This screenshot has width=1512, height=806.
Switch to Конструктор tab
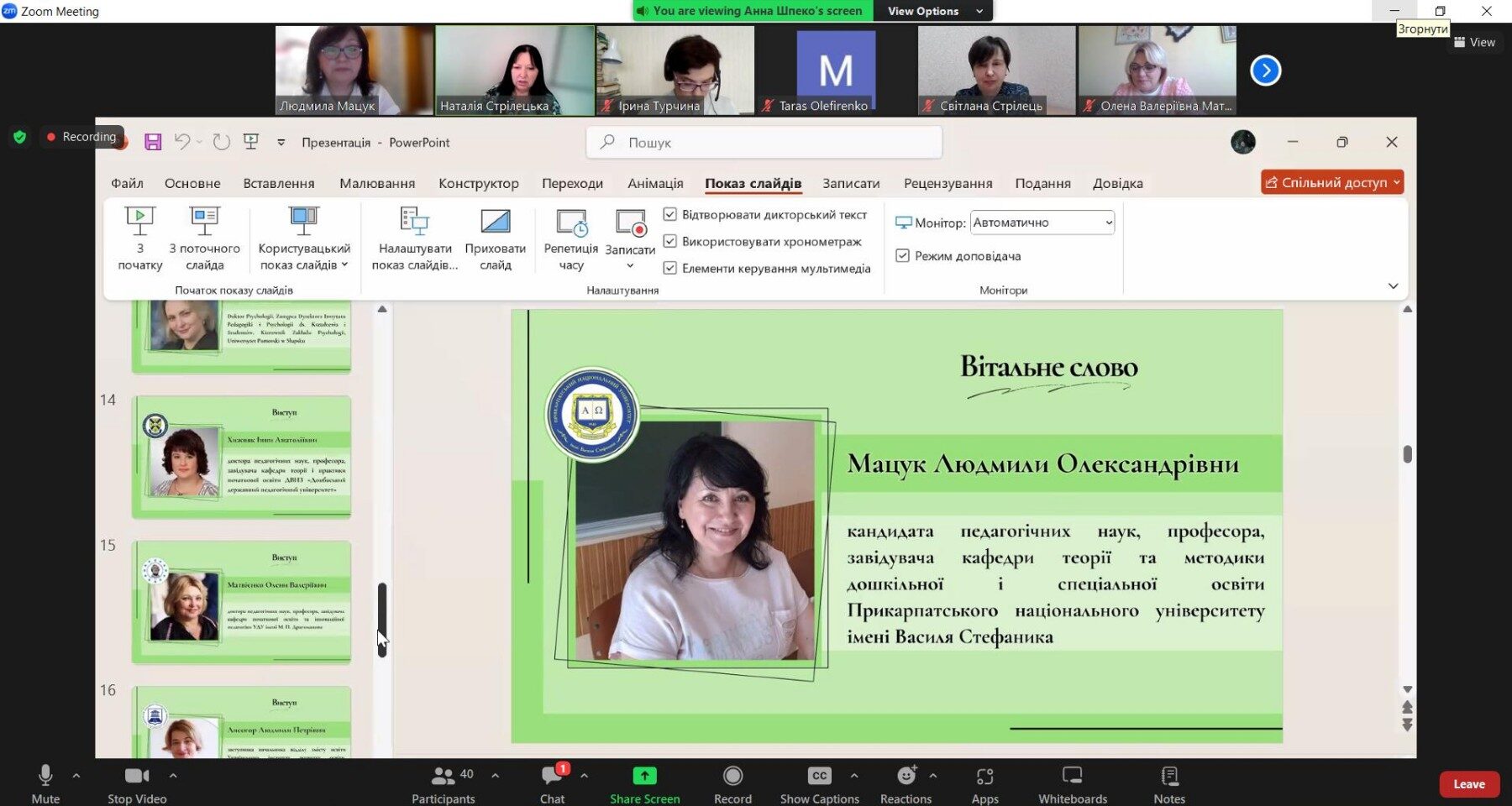coord(479,183)
